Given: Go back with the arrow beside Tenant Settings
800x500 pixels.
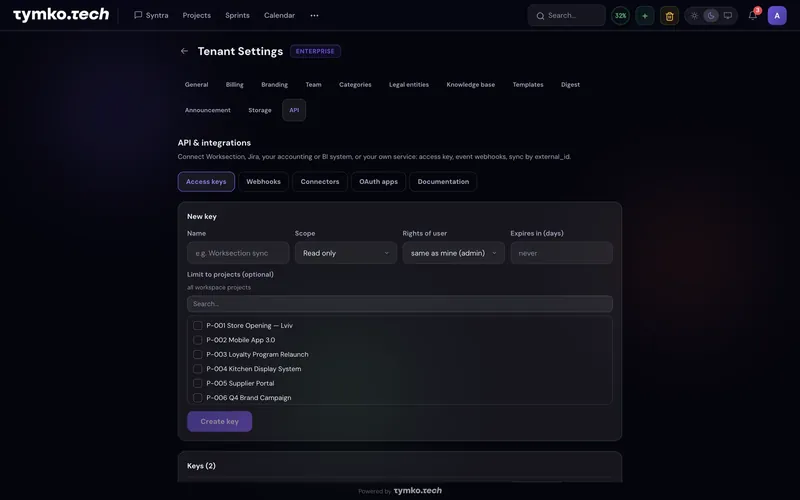Looking at the screenshot, I should pyautogui.click(x=184, y=51).
